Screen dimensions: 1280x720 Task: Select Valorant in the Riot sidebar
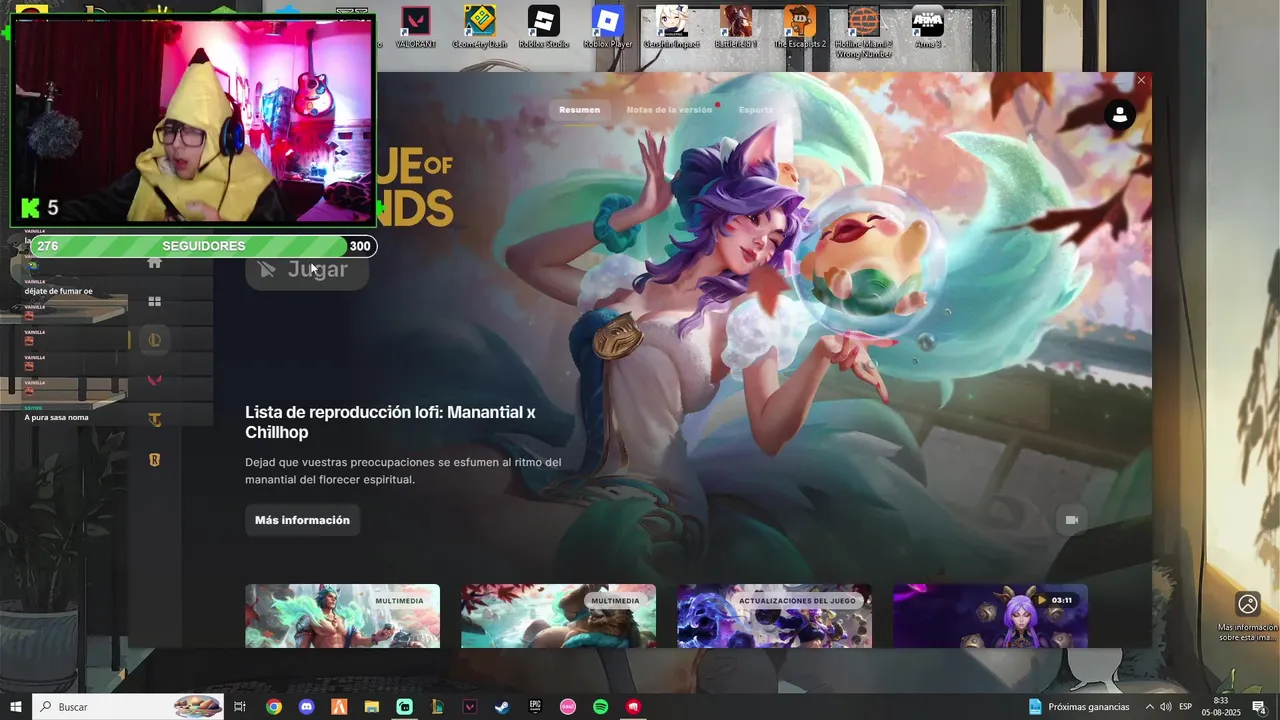(x=154, y=380)
